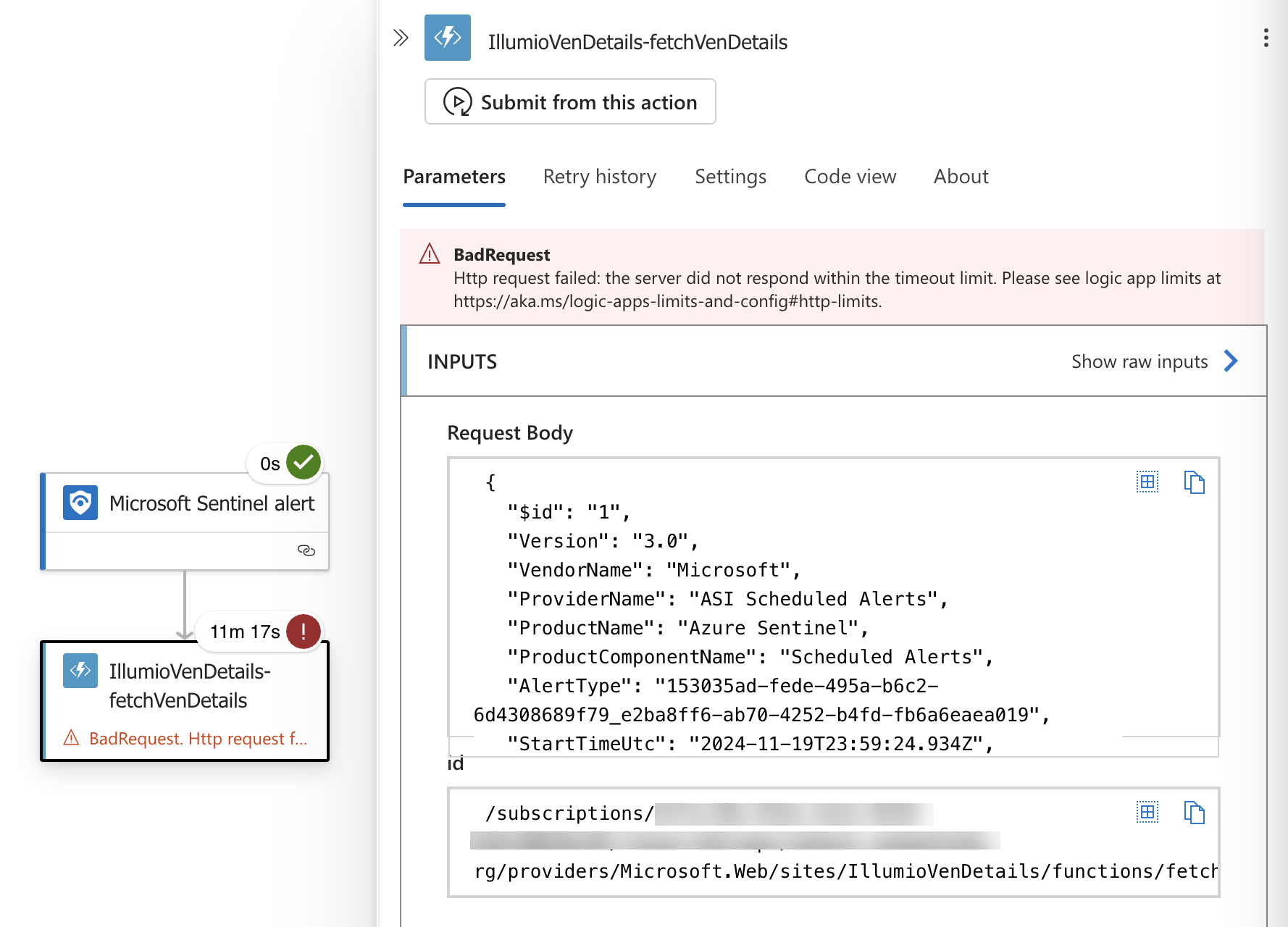The width and height of the screenshot is (1288, 927).
Task: Open the Retry history tab
Action: [600, 177]
